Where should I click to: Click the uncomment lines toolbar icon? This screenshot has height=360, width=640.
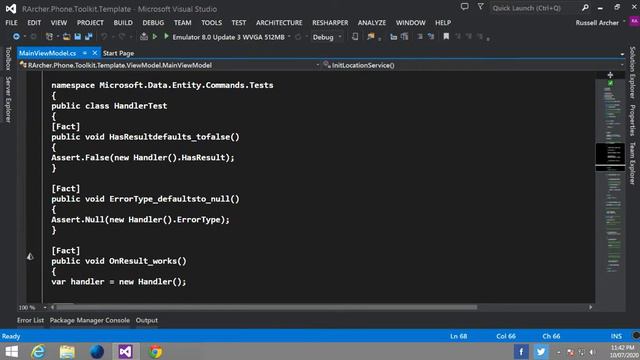click(431, 37)
